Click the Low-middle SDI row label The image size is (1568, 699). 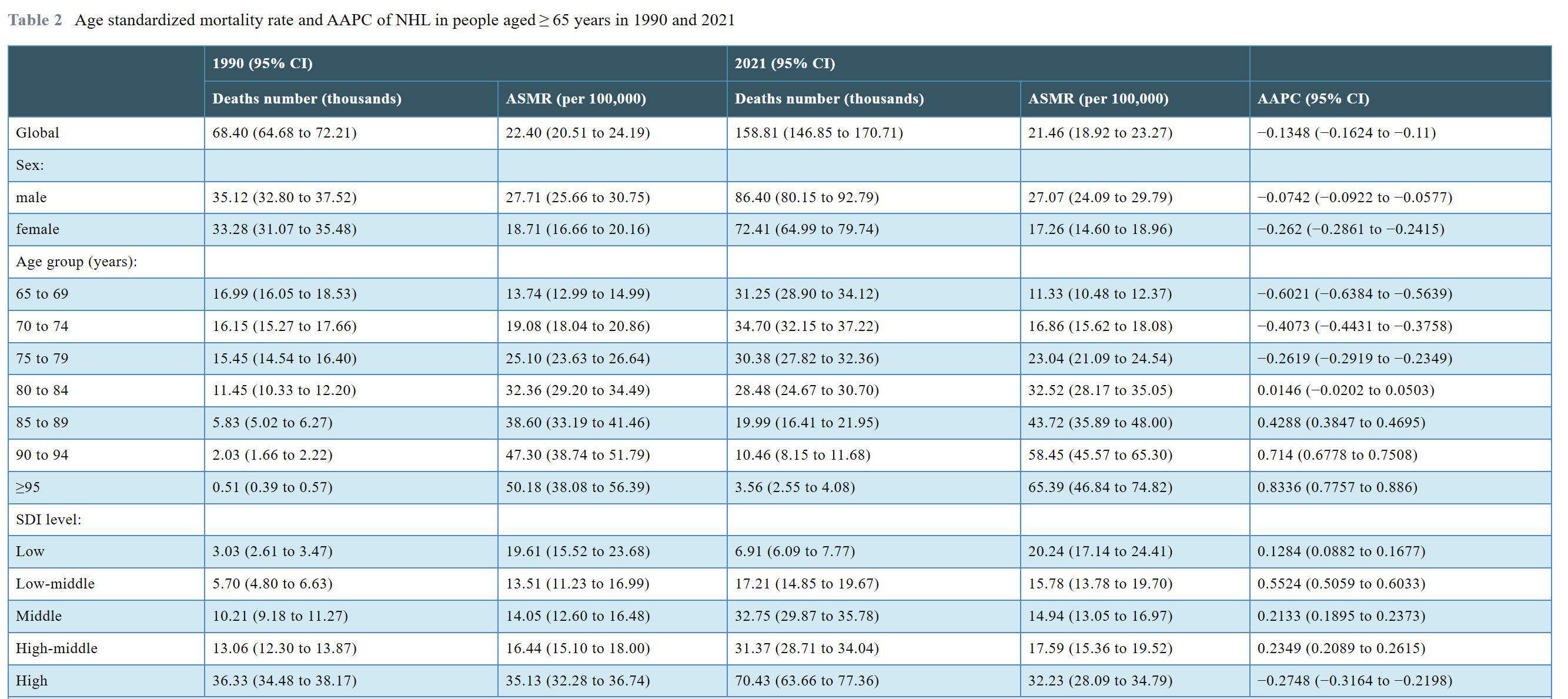(55, 584)
